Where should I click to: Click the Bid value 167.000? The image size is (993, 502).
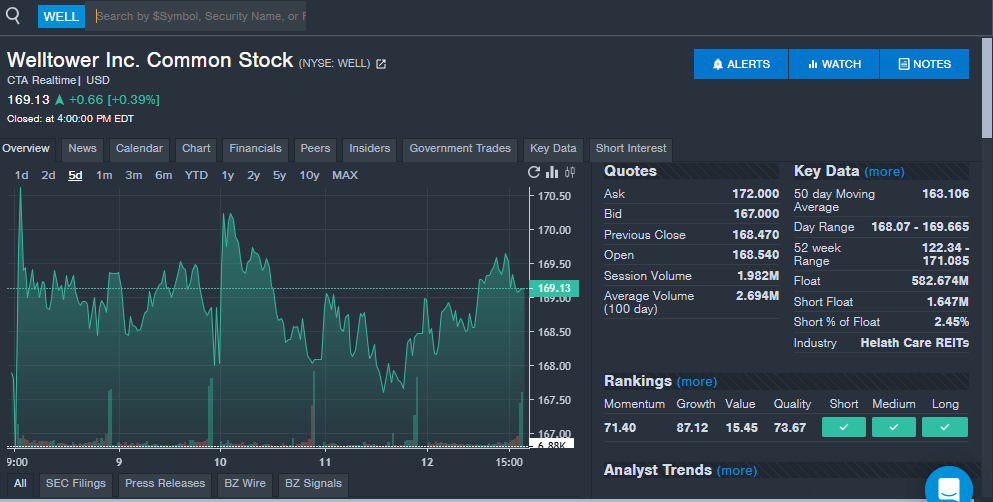point(756,214)
